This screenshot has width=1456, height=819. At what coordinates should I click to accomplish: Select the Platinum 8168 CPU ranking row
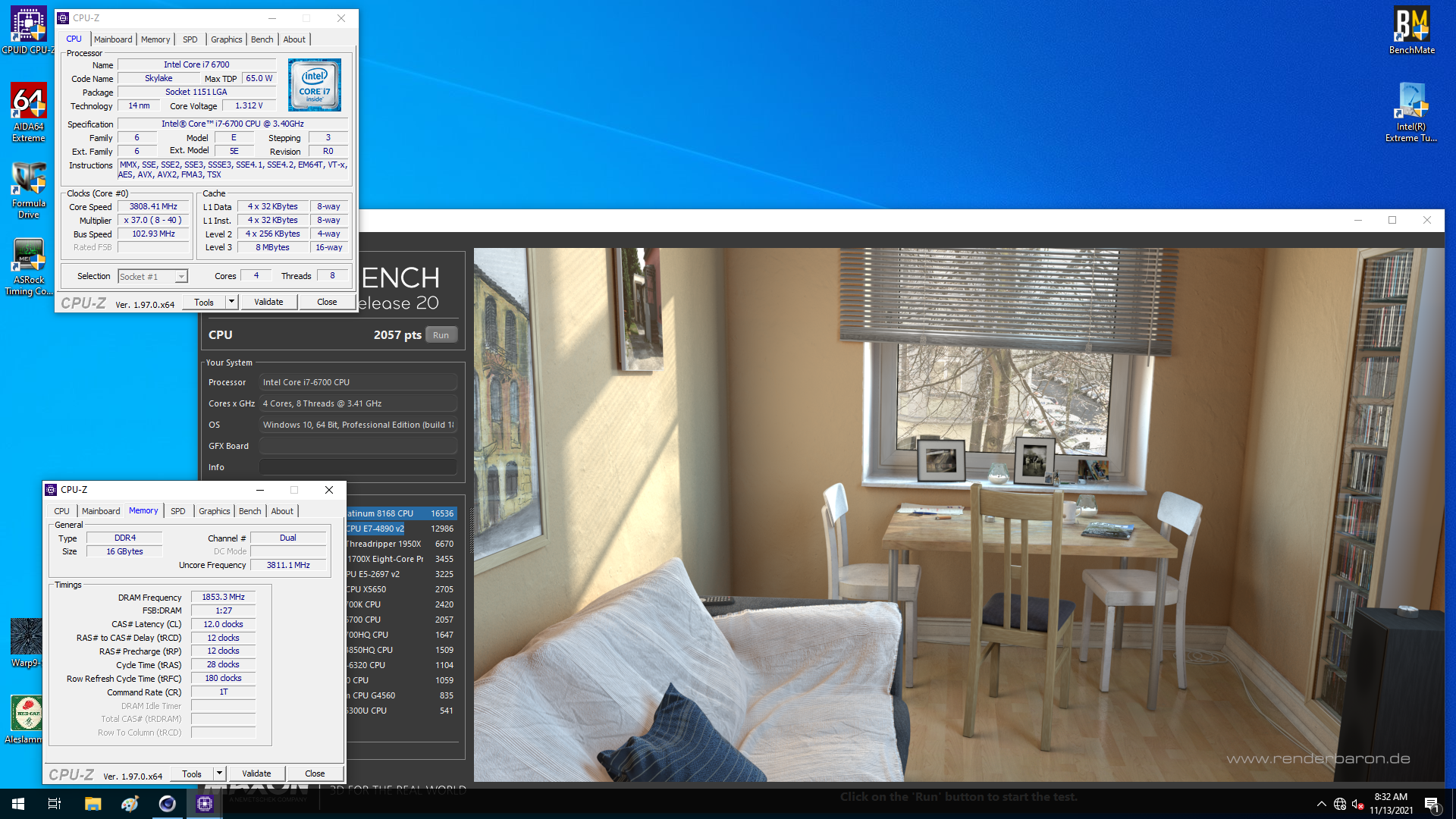(401, 513)
